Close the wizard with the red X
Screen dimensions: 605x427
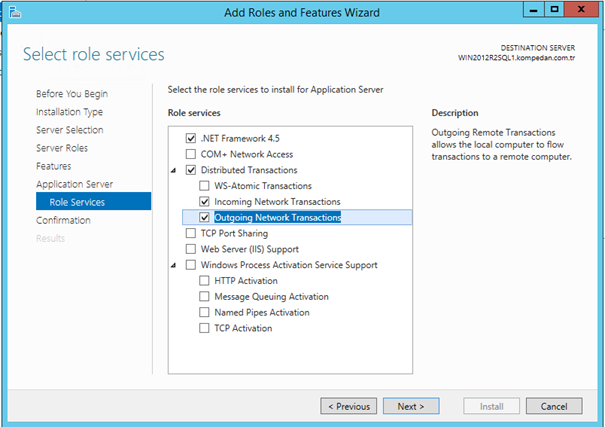[x=582, y=10]
